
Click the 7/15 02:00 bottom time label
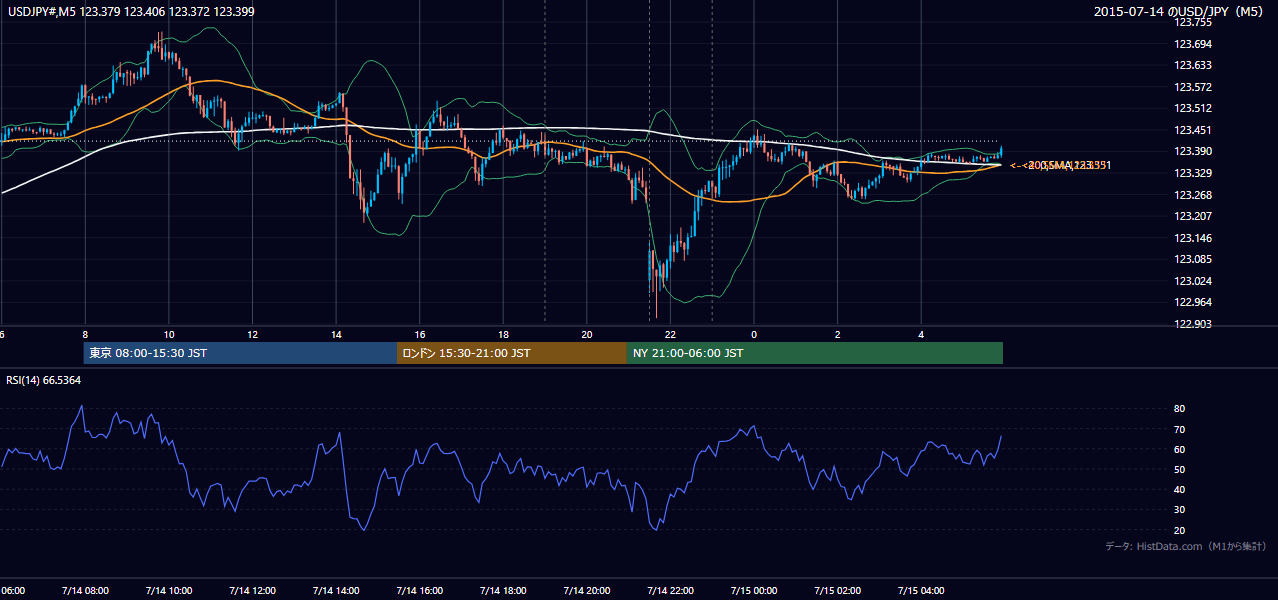coord(837,590)
